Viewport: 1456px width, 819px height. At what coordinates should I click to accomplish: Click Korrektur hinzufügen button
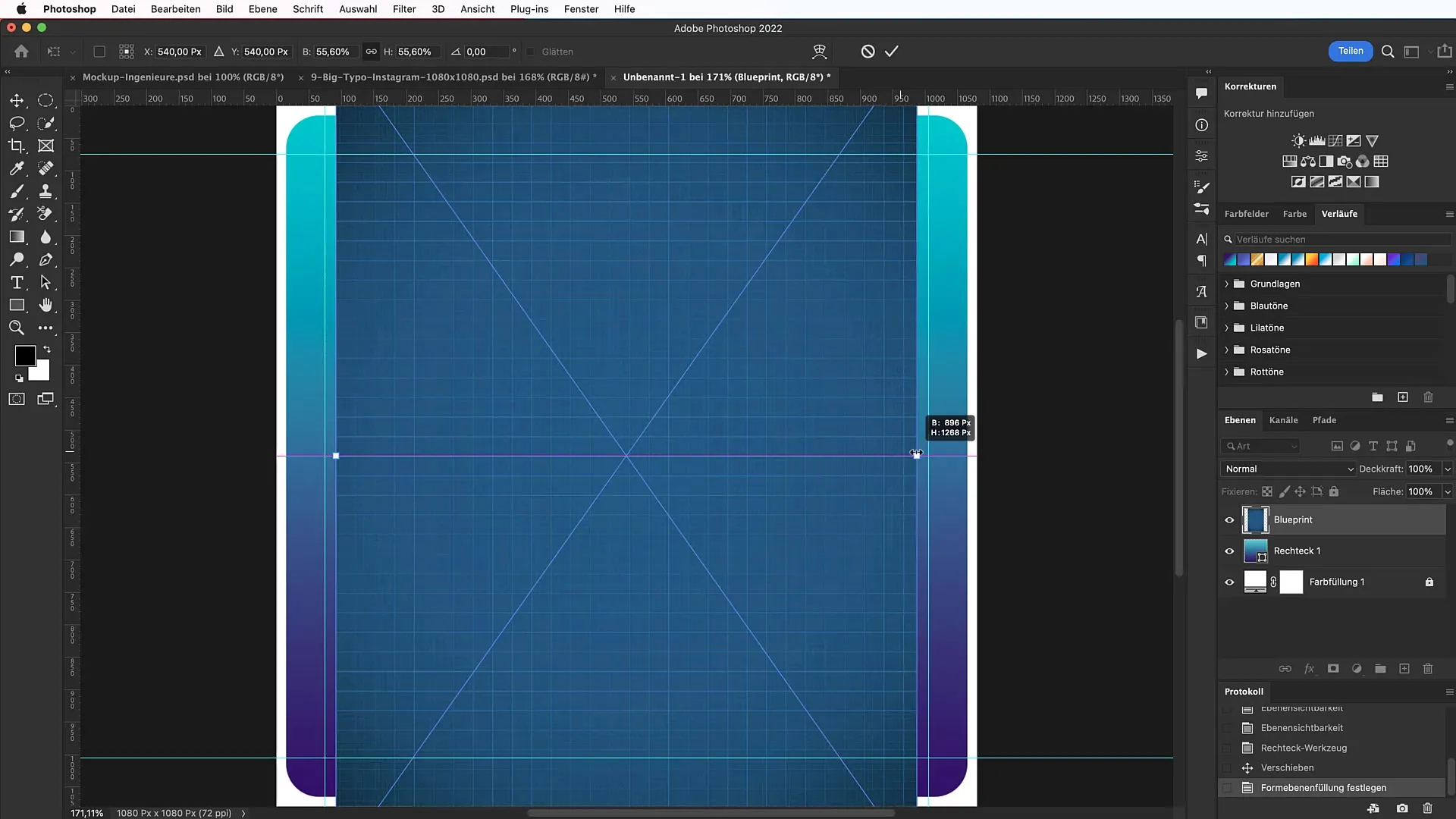pyautogui.click(x=1269, y=113)
